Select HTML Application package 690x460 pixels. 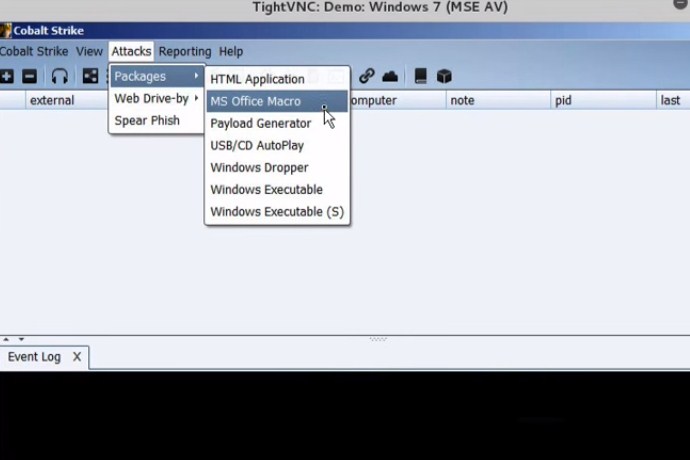[x=277, y=79]
